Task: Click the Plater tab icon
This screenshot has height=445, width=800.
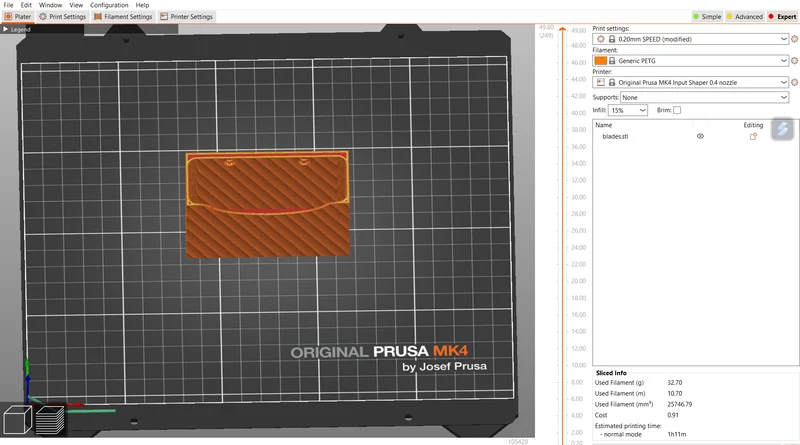Action: [x=8, y=16]
